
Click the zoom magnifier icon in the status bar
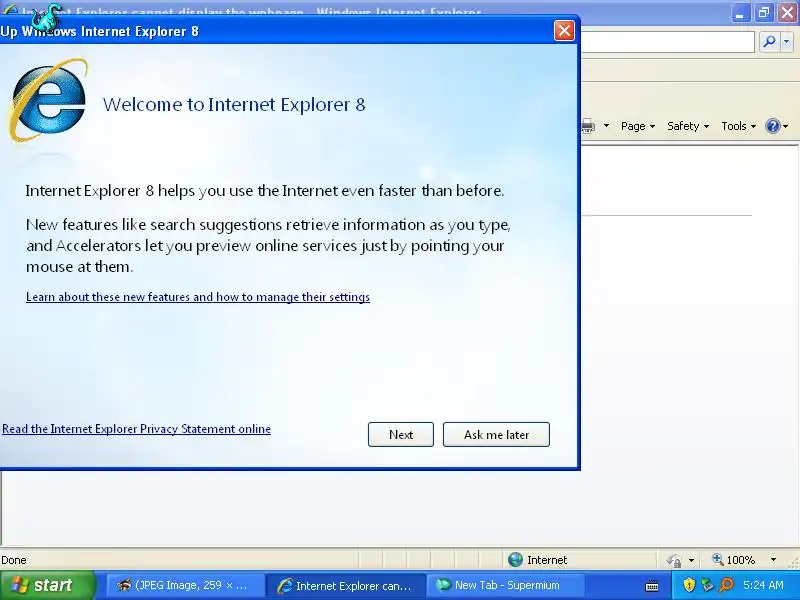pos(717,559)
